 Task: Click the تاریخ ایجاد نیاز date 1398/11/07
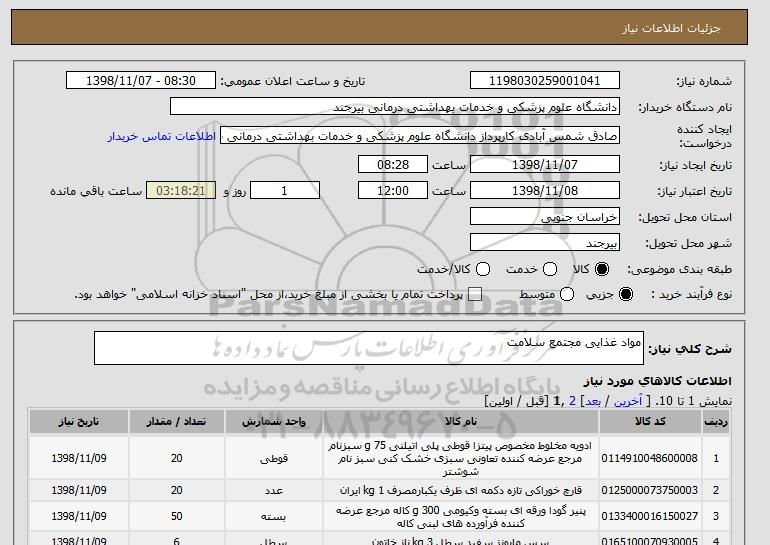(545, 164)
